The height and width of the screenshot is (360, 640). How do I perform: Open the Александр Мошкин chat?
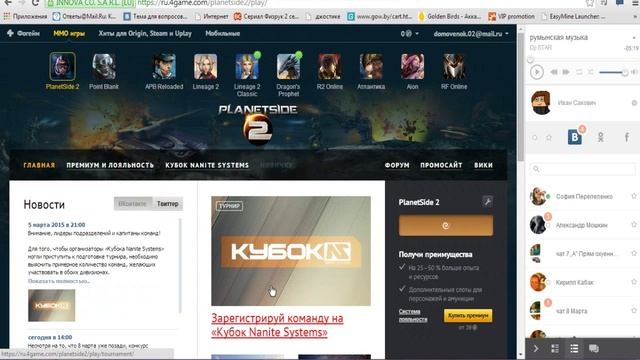click(x=581, y=224)
